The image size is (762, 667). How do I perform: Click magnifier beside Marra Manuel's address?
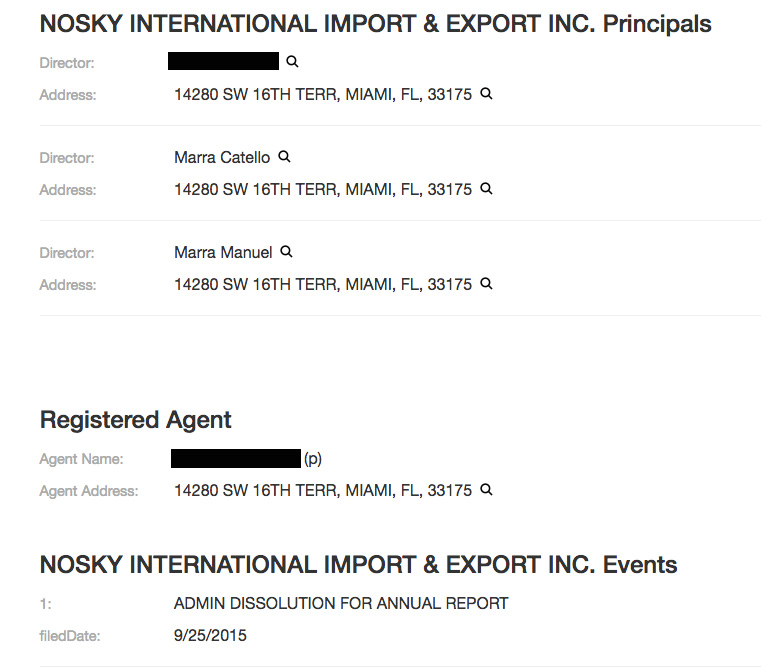point(486,283)
